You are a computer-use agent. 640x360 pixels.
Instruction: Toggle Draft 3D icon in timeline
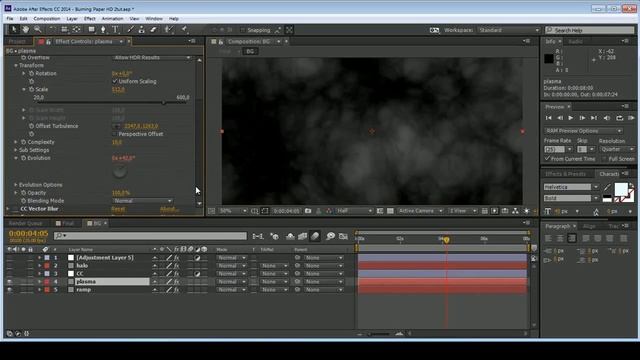point(274,236)
